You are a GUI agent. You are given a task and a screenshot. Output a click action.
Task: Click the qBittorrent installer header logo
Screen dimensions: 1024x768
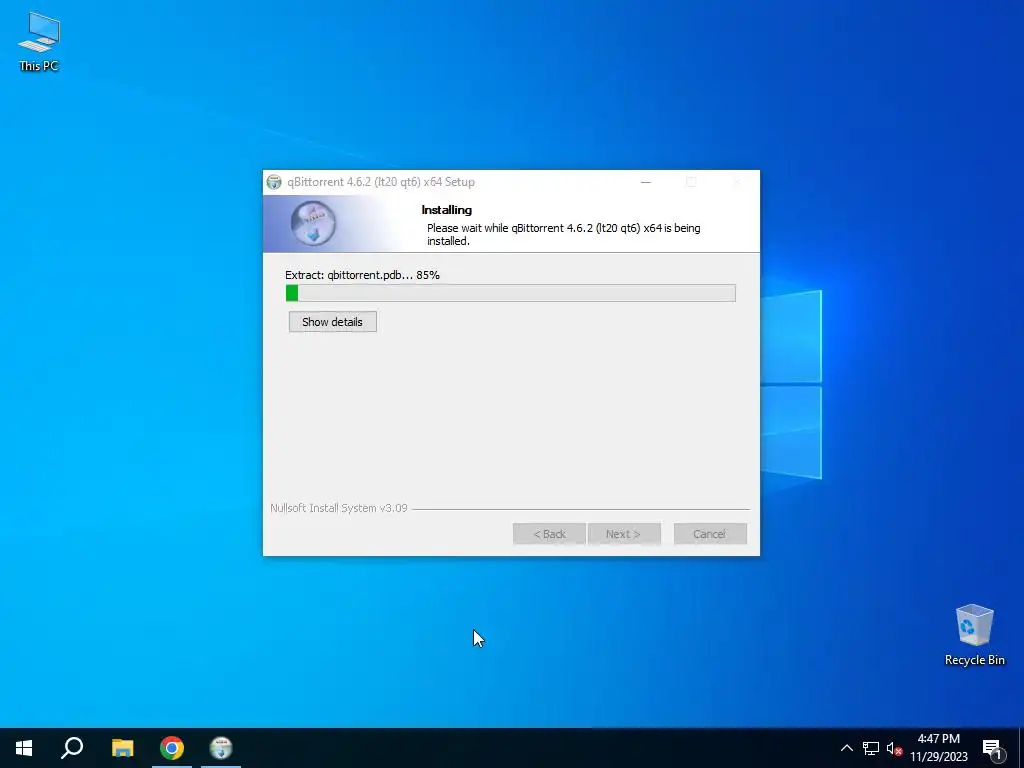click(313, 223)
